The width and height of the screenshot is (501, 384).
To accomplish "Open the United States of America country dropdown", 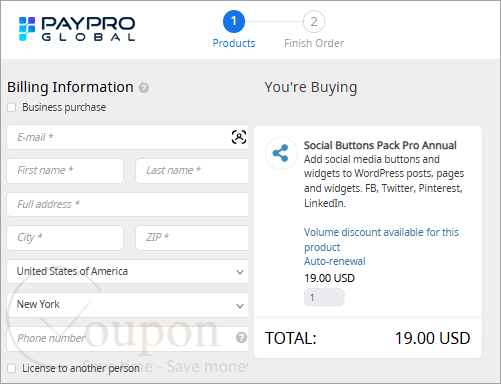I will (128, 272).
